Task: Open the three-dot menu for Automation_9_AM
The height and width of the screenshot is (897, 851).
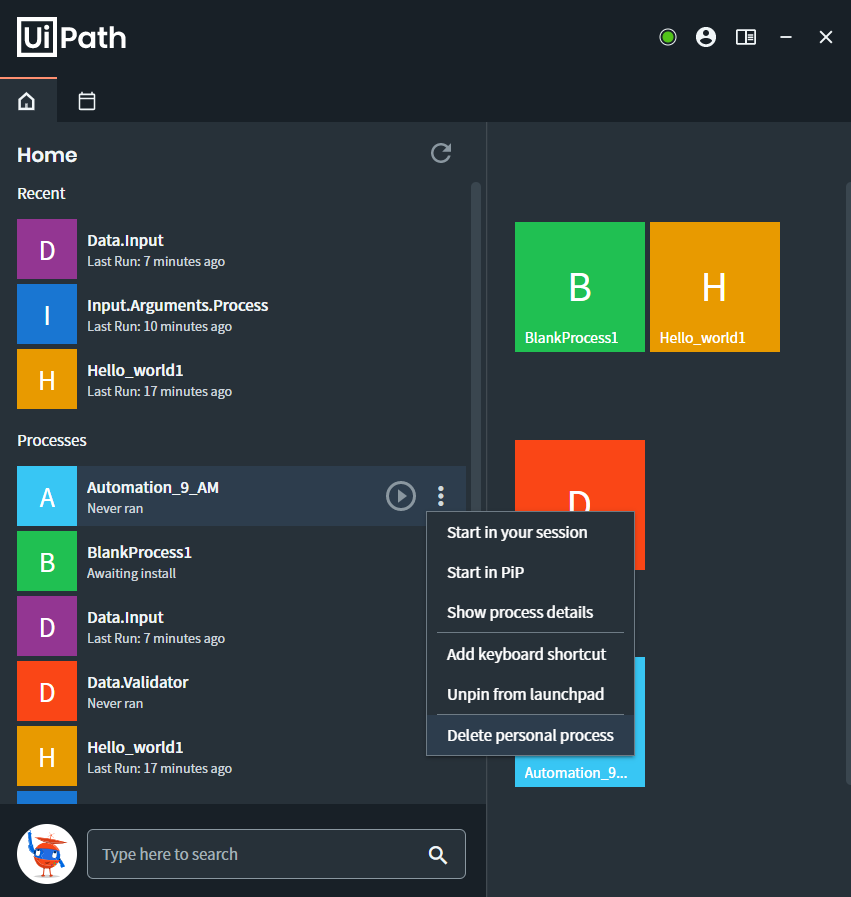Action: click(x=440, y=496)
